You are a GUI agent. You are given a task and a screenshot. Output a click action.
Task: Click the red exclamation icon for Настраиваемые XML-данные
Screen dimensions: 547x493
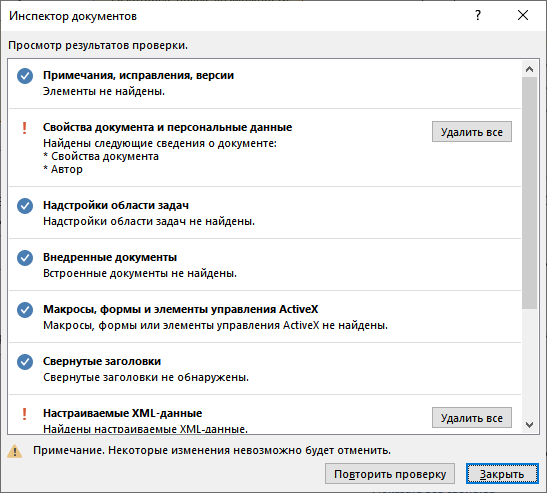coord(24,414)
